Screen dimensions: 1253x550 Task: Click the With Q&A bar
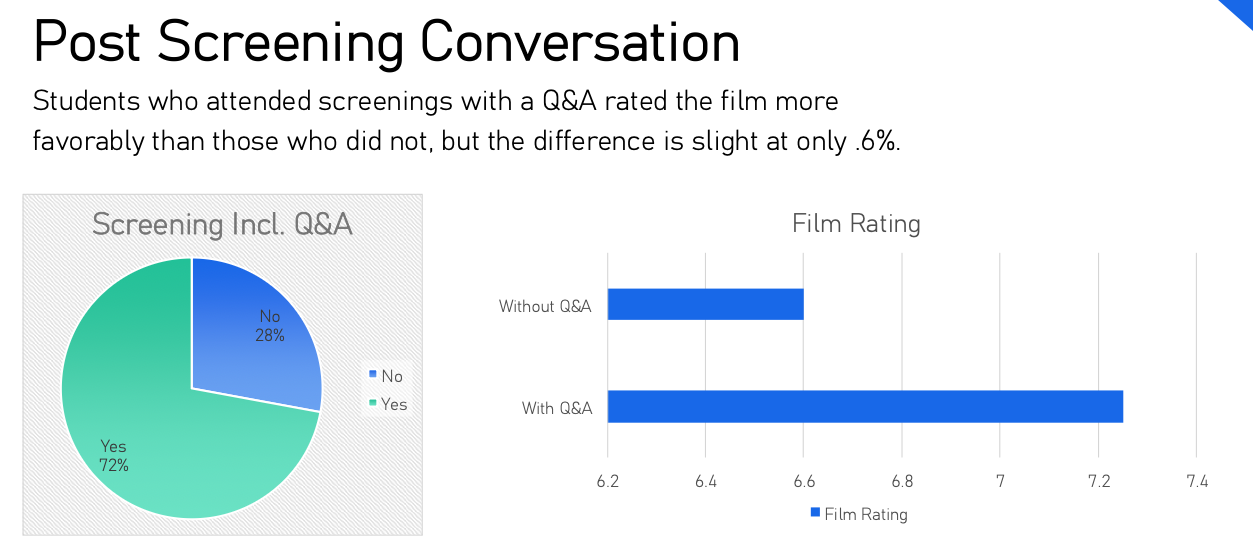tap(865, 407)
